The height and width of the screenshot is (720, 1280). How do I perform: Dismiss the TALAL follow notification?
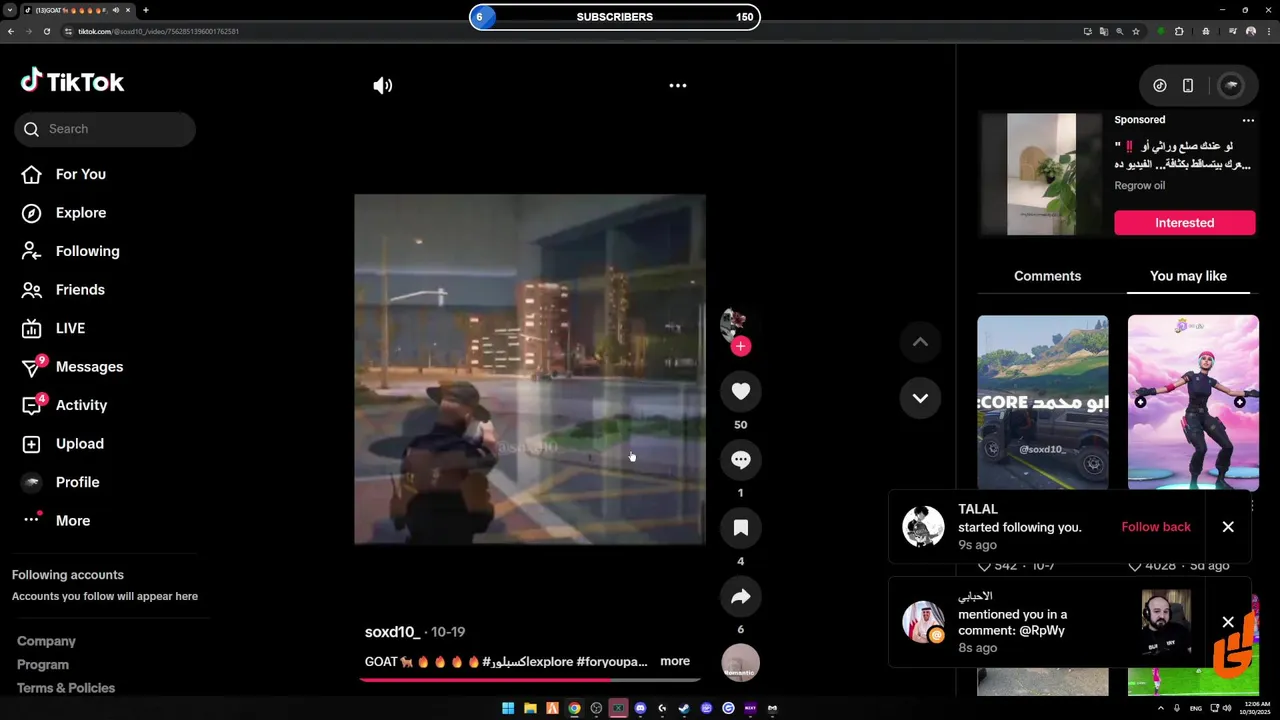tap(1228, 527)
